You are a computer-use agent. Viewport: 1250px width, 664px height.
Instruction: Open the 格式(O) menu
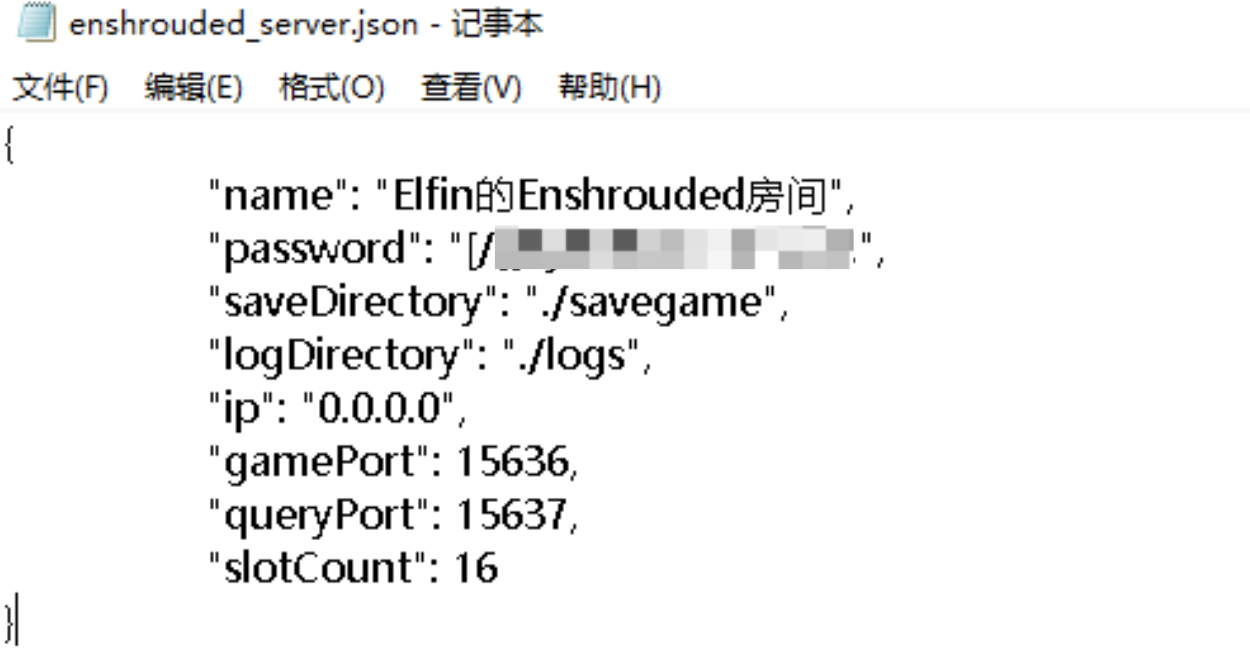(331, 88)
